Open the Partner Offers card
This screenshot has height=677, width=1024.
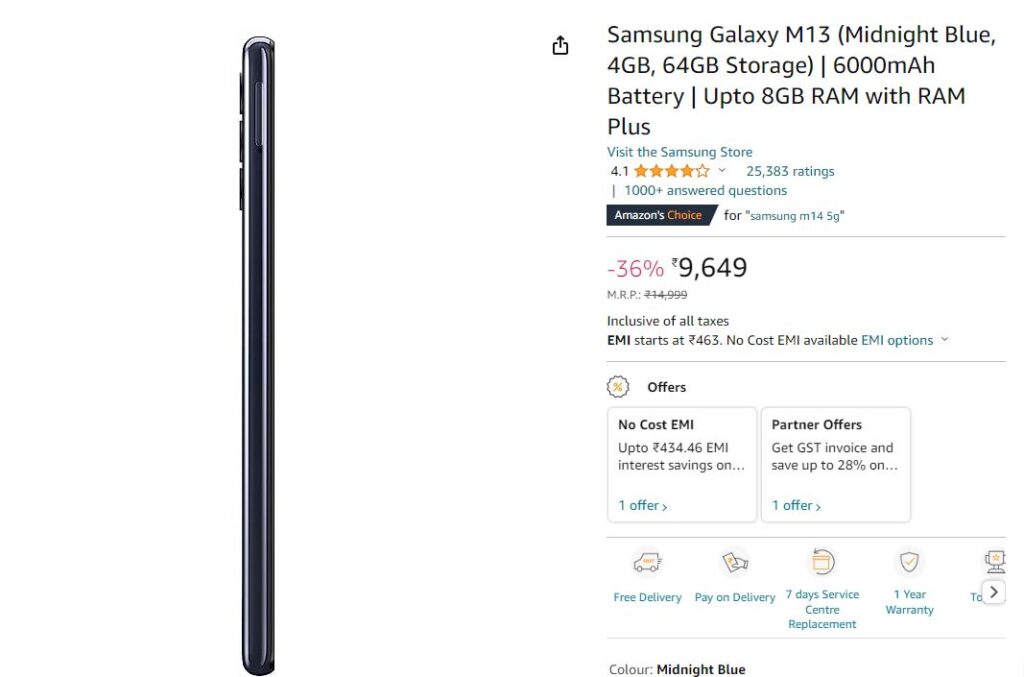click(835, 464)
